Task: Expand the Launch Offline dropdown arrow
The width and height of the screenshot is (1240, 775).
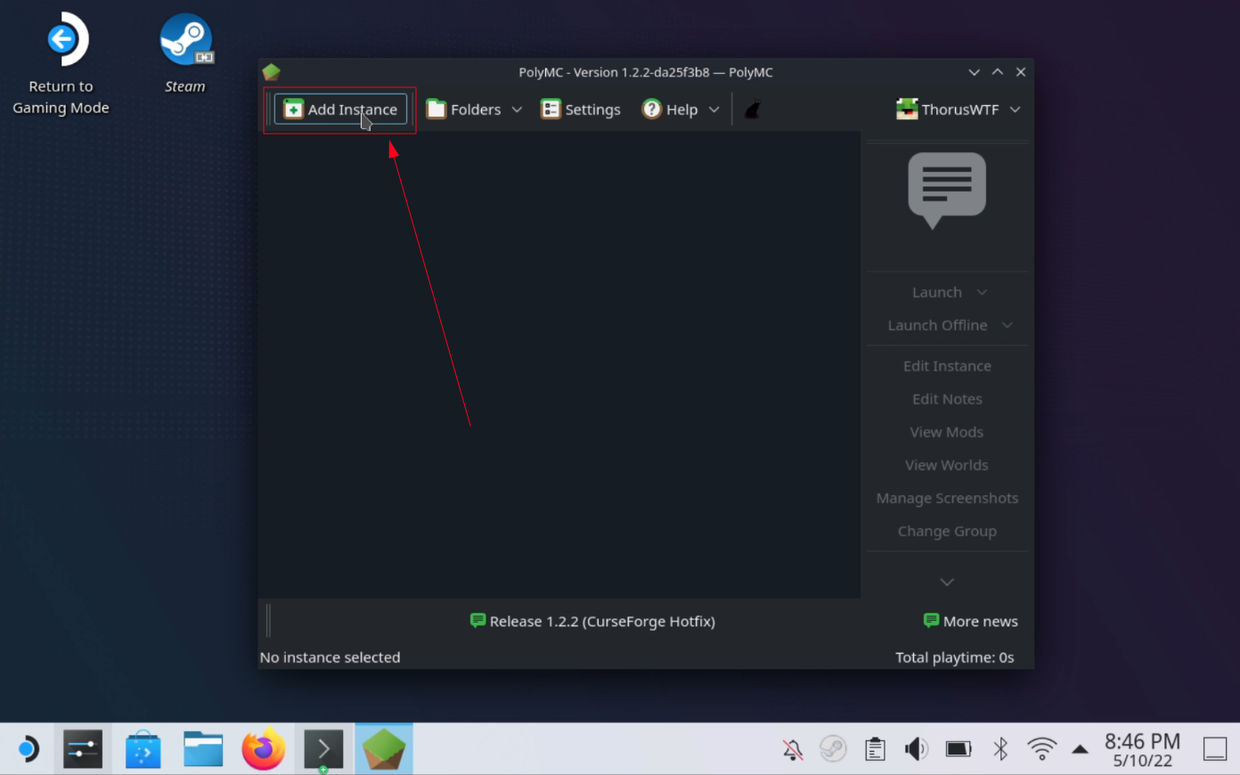Action: (x=1007, y=325)
